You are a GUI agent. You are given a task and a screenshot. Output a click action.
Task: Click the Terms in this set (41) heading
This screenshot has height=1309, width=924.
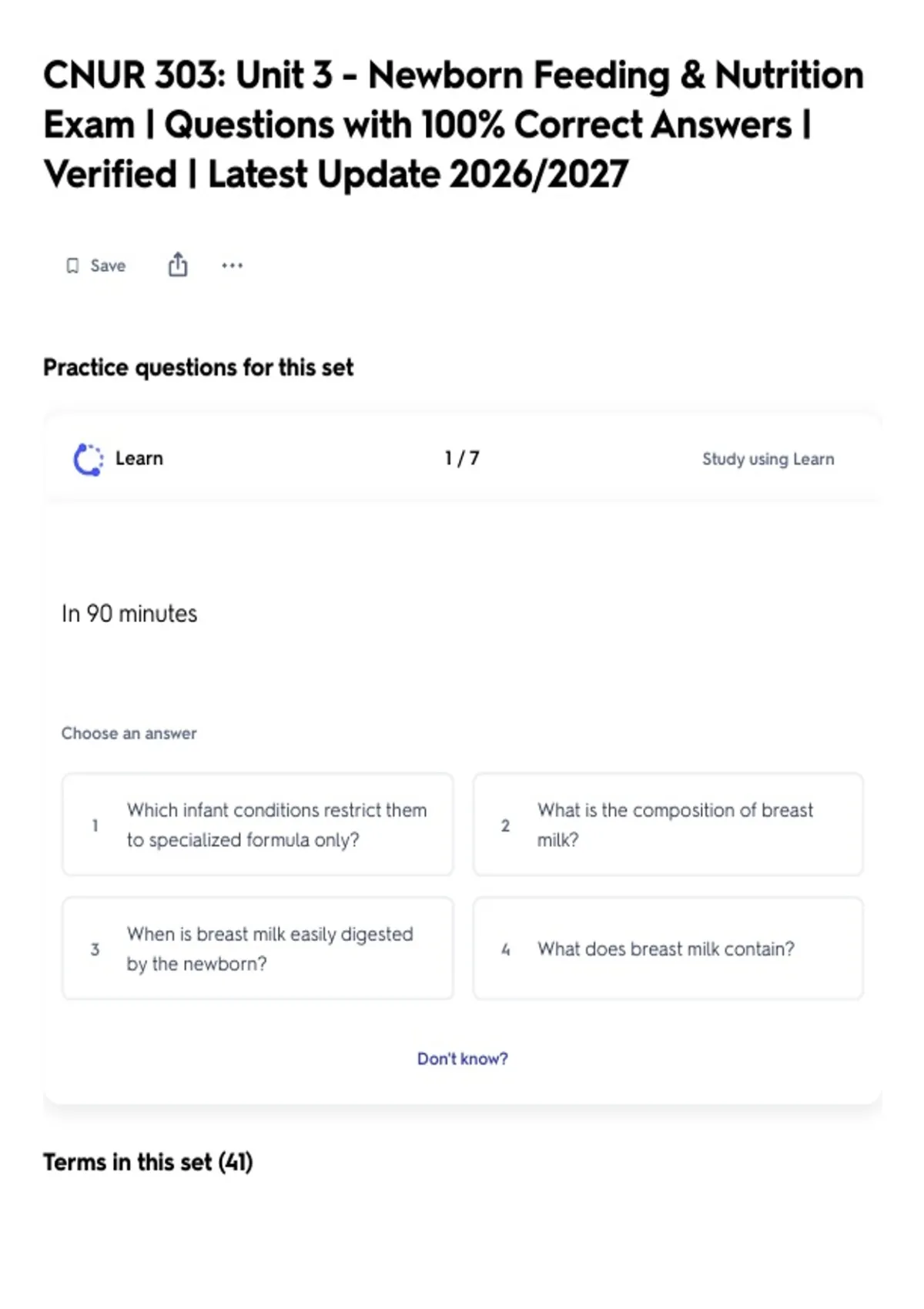tap(148, 1162)
